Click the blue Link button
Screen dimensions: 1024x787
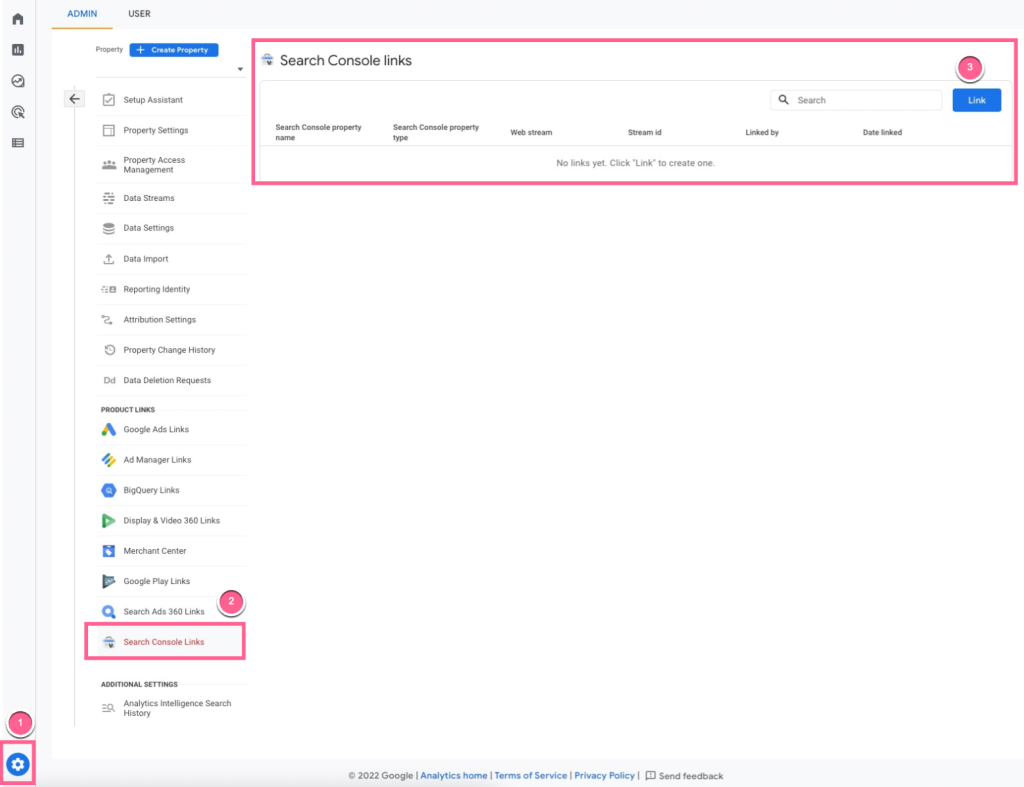(x=976, y=100)
